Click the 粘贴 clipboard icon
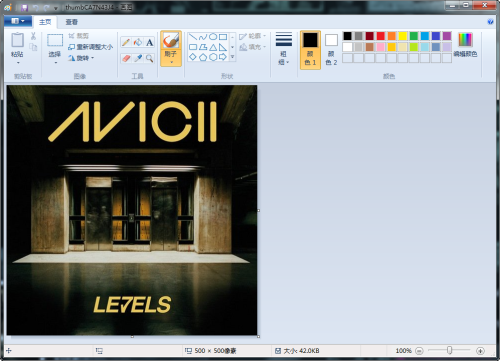The height and width of the screenshot is (361, 500). coord(17,40)
